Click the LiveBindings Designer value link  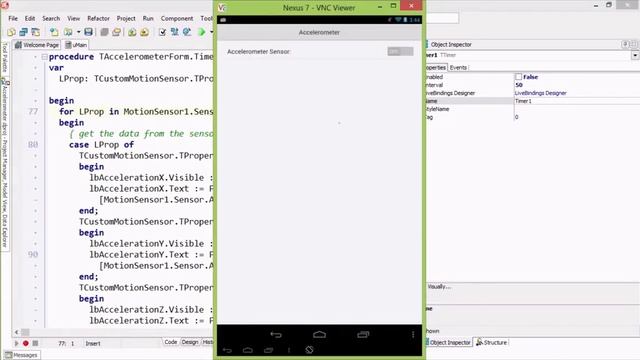click(x=540, y=93)
